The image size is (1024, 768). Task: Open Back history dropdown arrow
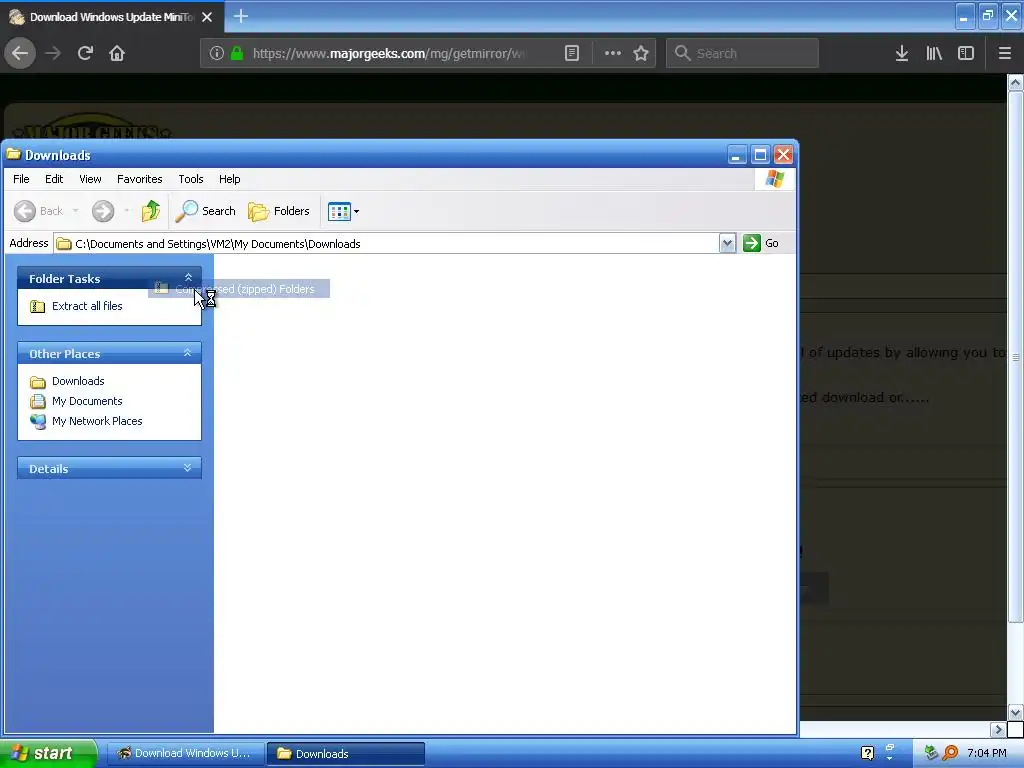coord(75,211)
